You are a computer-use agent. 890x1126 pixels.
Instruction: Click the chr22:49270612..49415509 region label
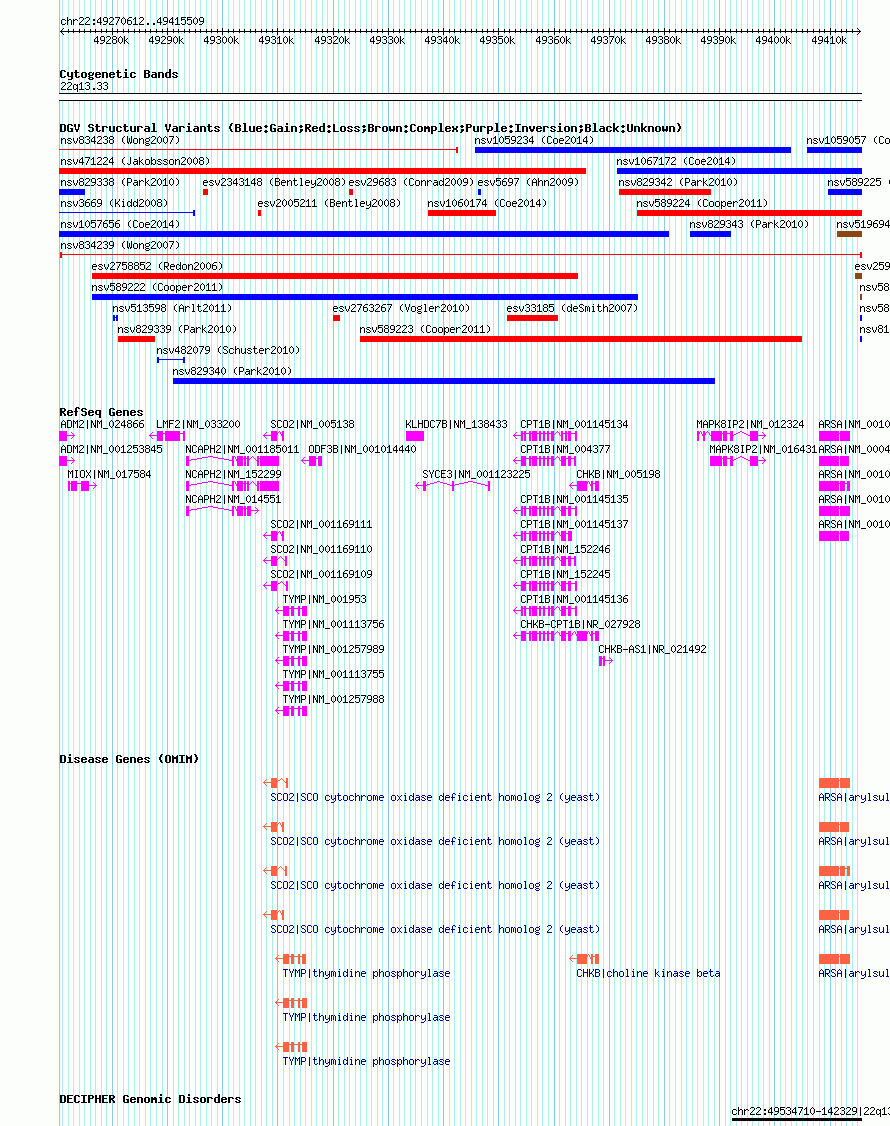point(132,21)
